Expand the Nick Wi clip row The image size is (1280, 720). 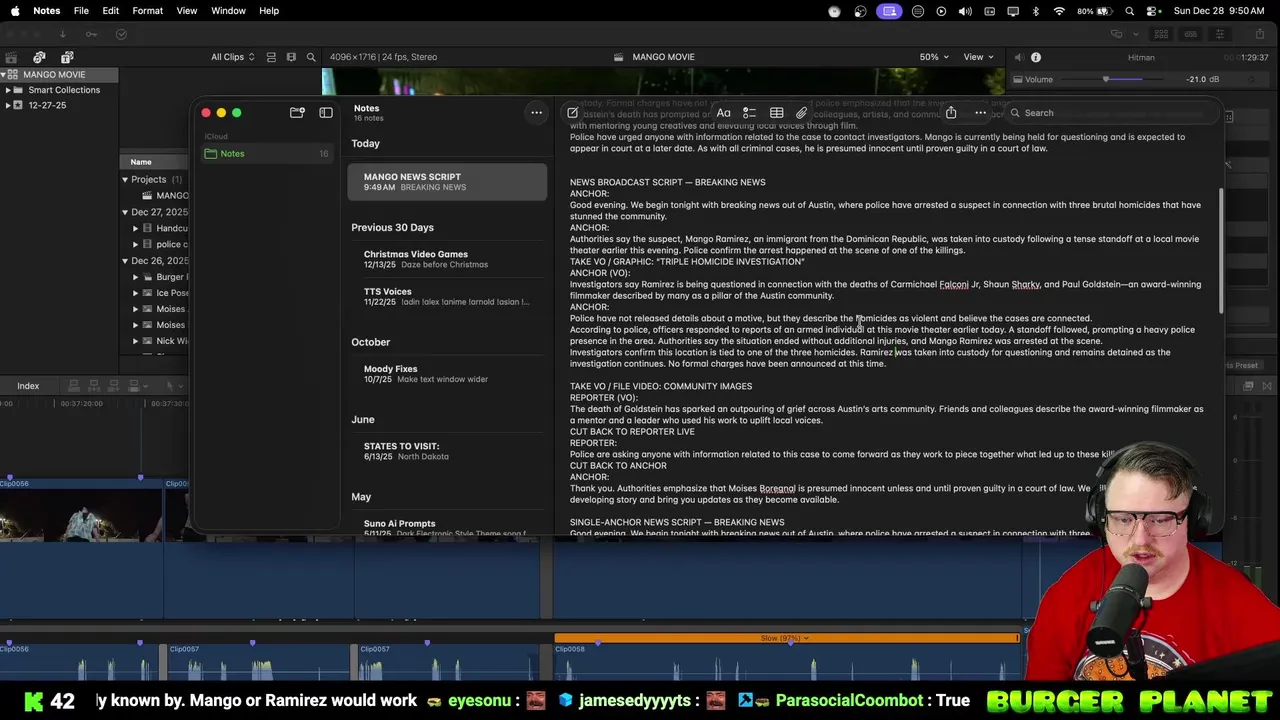coord(135,341)
